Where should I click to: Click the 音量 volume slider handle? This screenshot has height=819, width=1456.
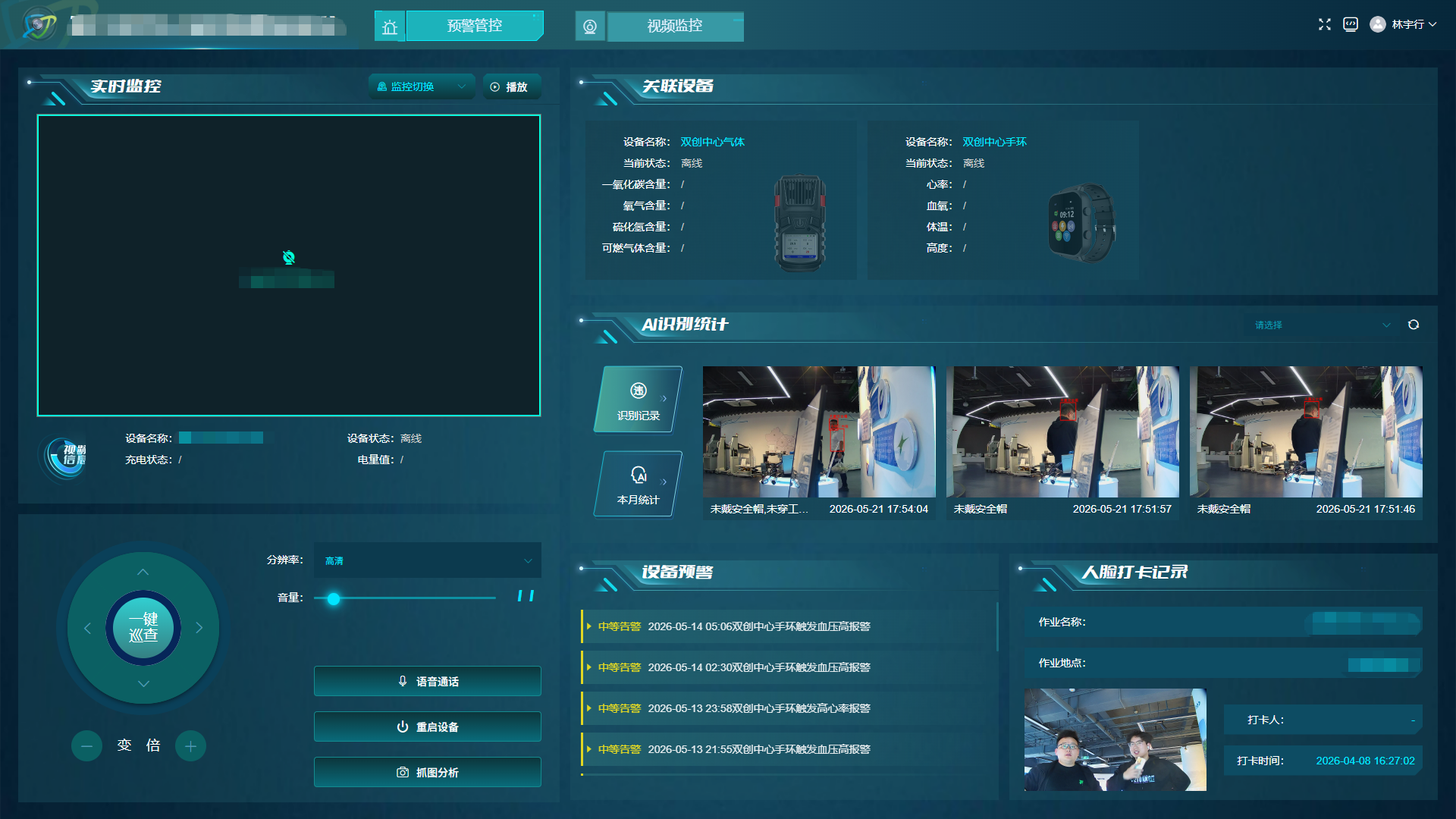tap(334, 598)
